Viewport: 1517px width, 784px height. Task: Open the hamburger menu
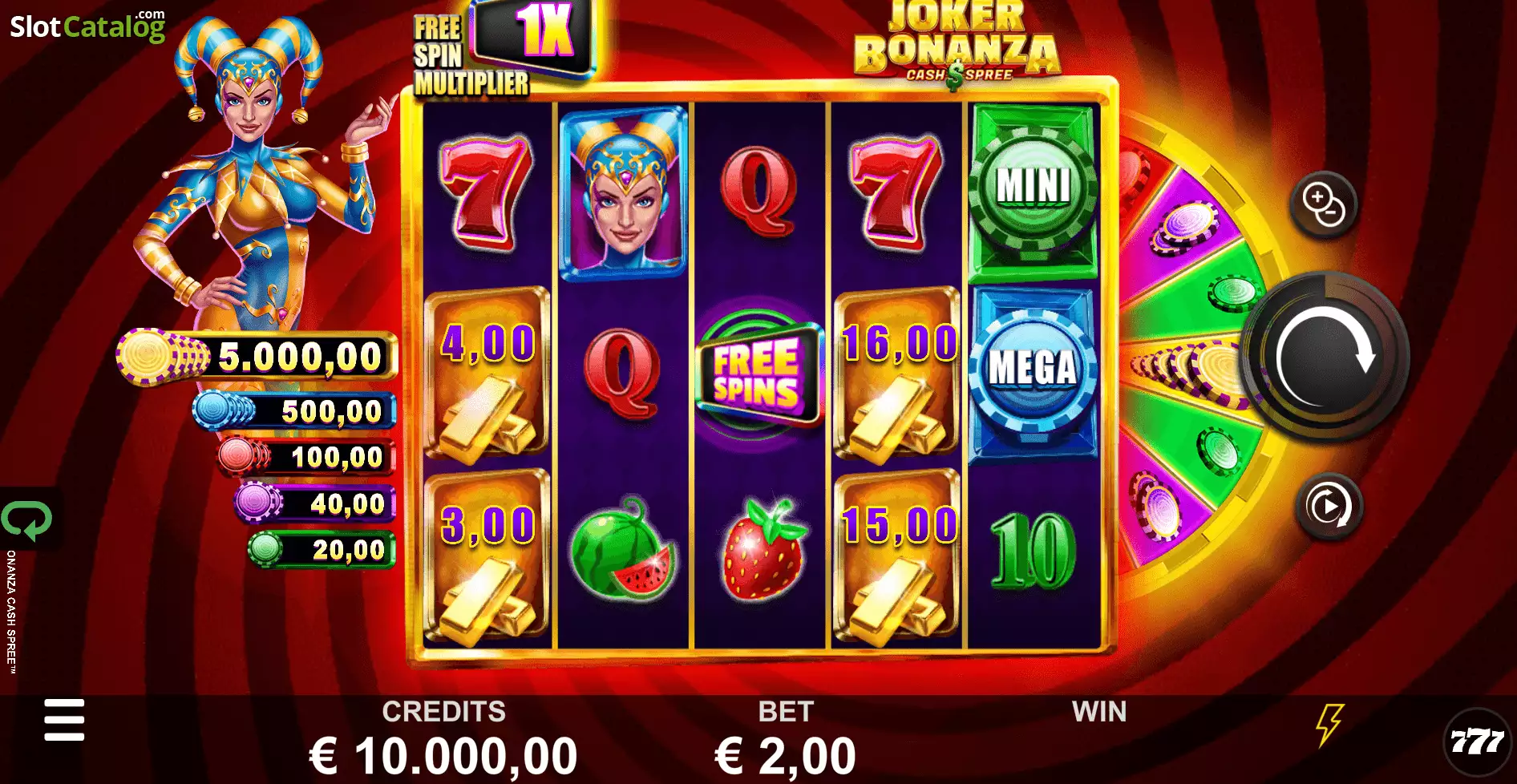64,720
